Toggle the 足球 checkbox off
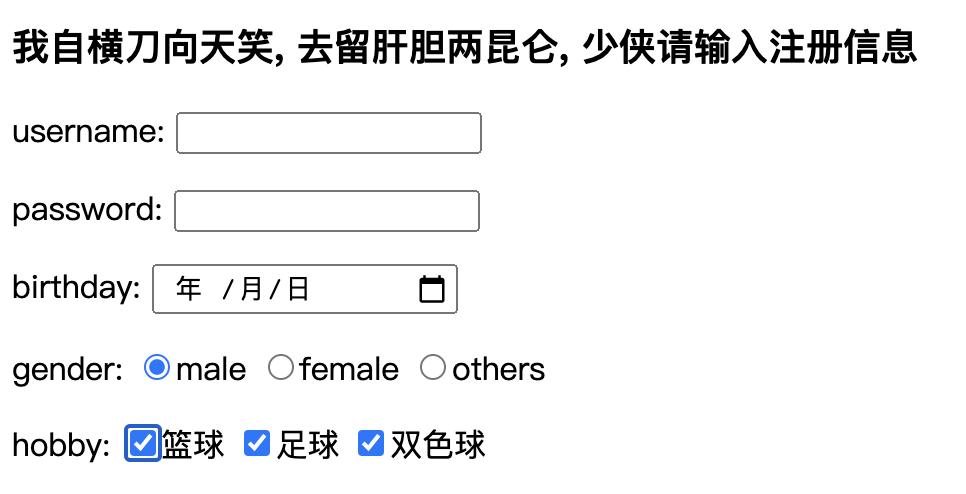The width and height of the screenshot is (966, 494). [257, 443]
